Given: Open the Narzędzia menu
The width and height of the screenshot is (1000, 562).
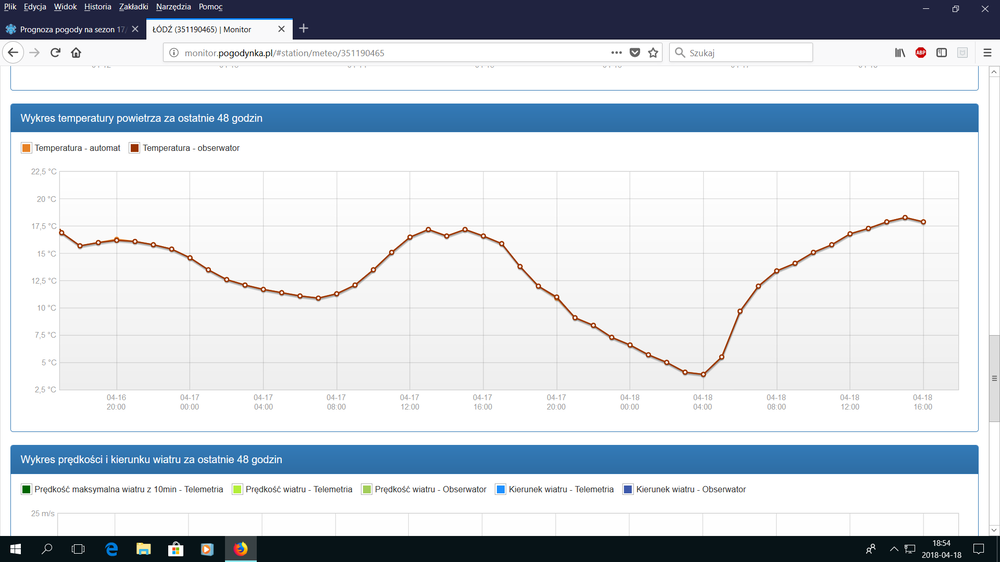Looking at the screenshot, I should click(x=173, y=6).
